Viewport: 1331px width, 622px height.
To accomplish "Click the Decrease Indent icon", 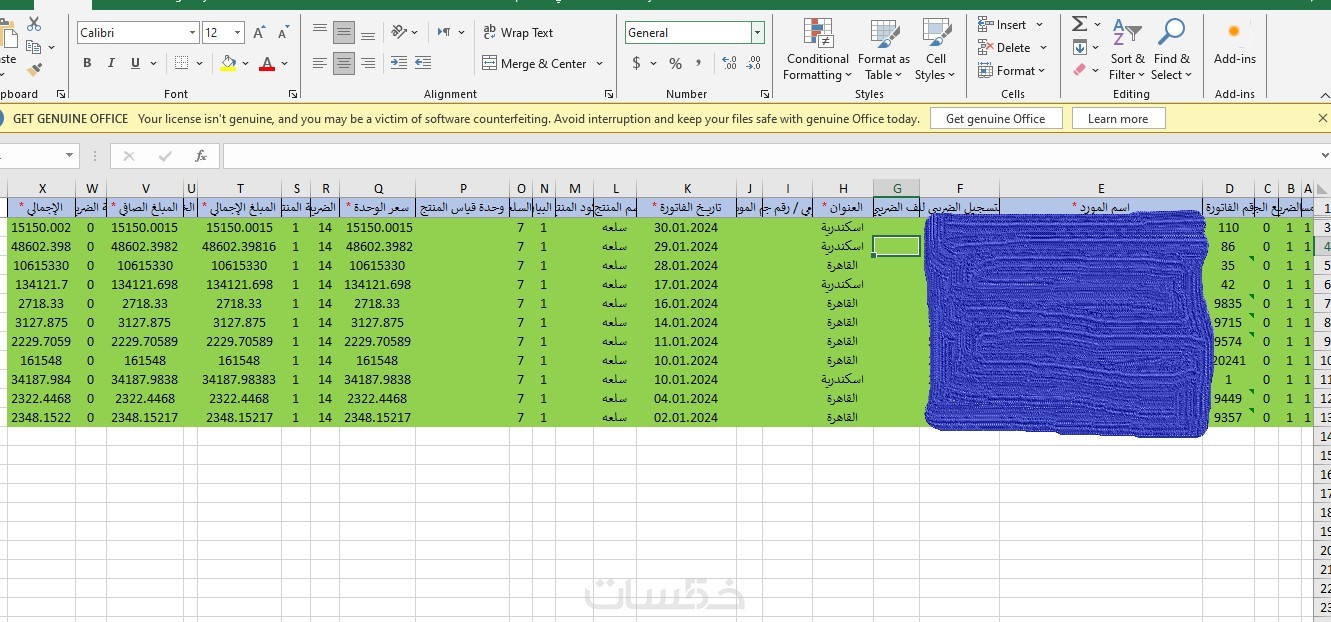I will 399,63.
